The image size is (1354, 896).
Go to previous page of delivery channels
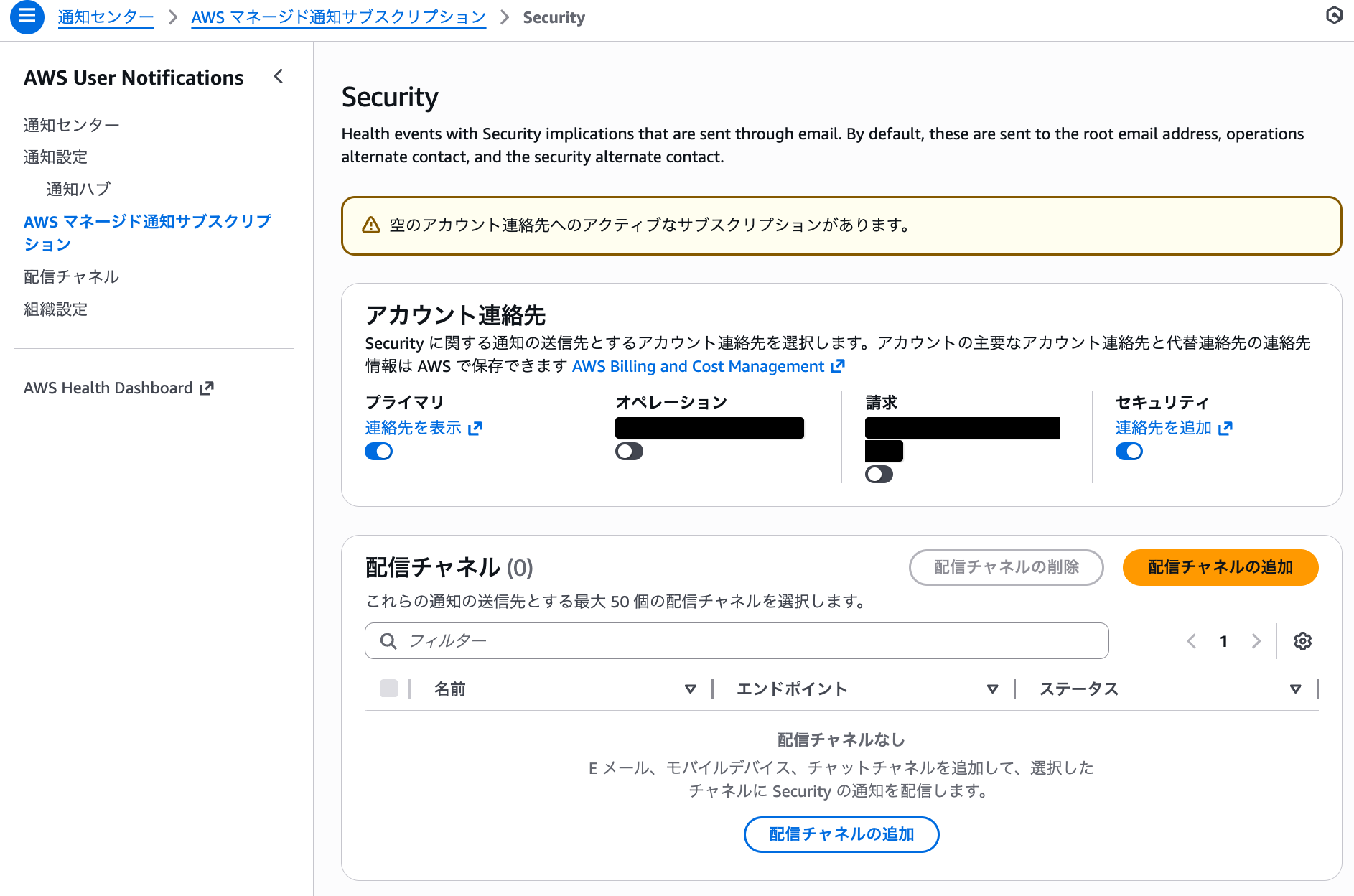coord(1192,641)
